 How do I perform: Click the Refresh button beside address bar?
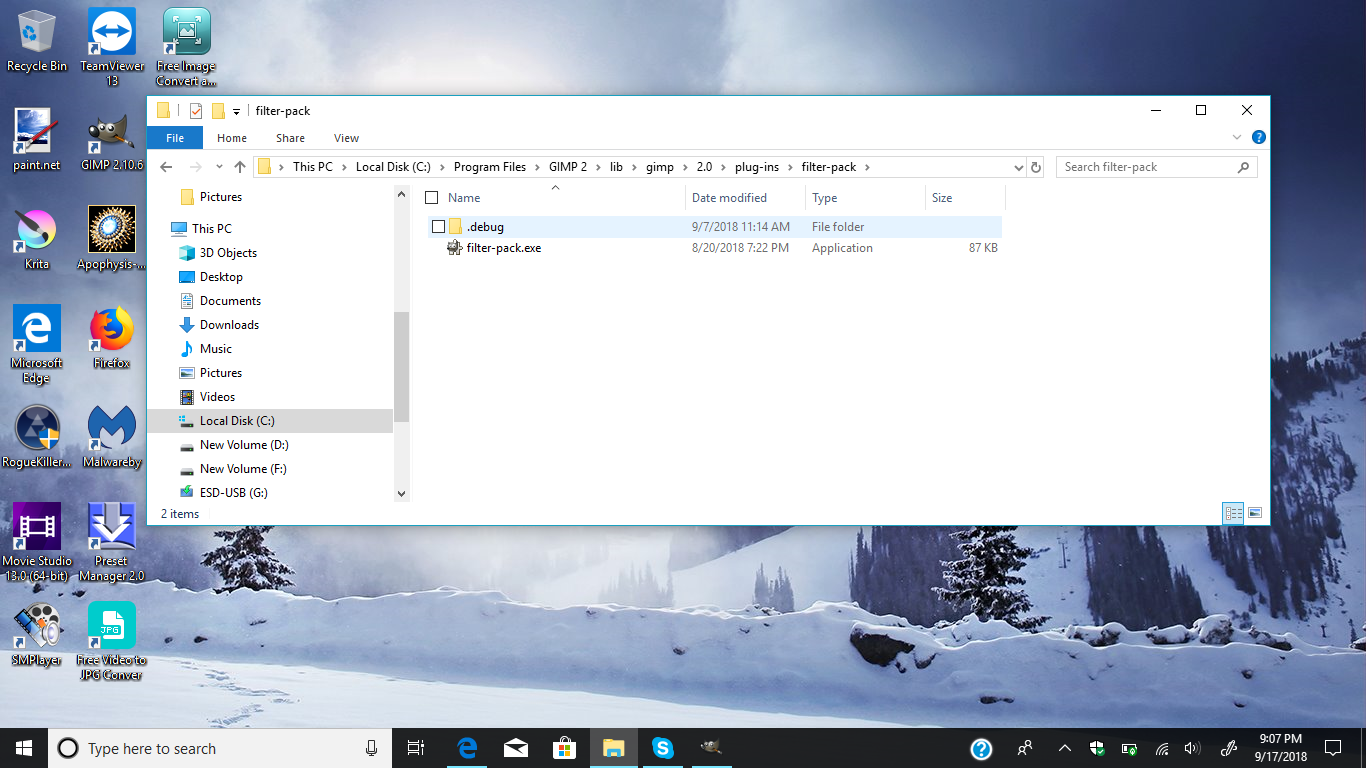click(1036, 167)
